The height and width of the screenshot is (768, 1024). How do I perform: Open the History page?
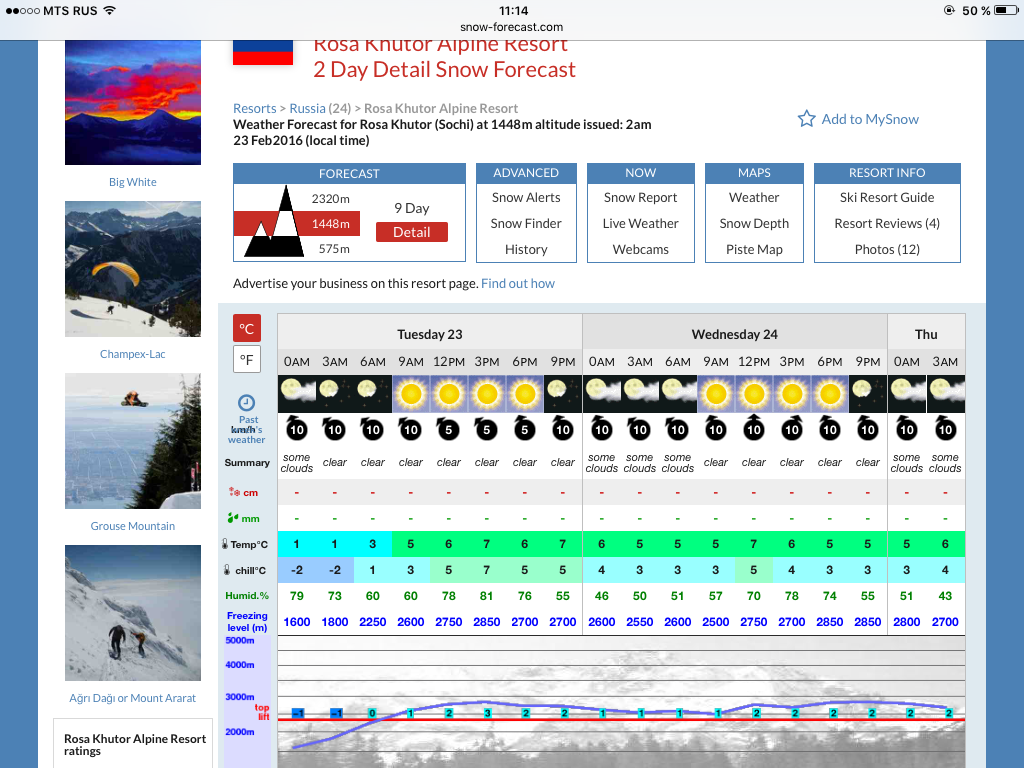[526, 249]
